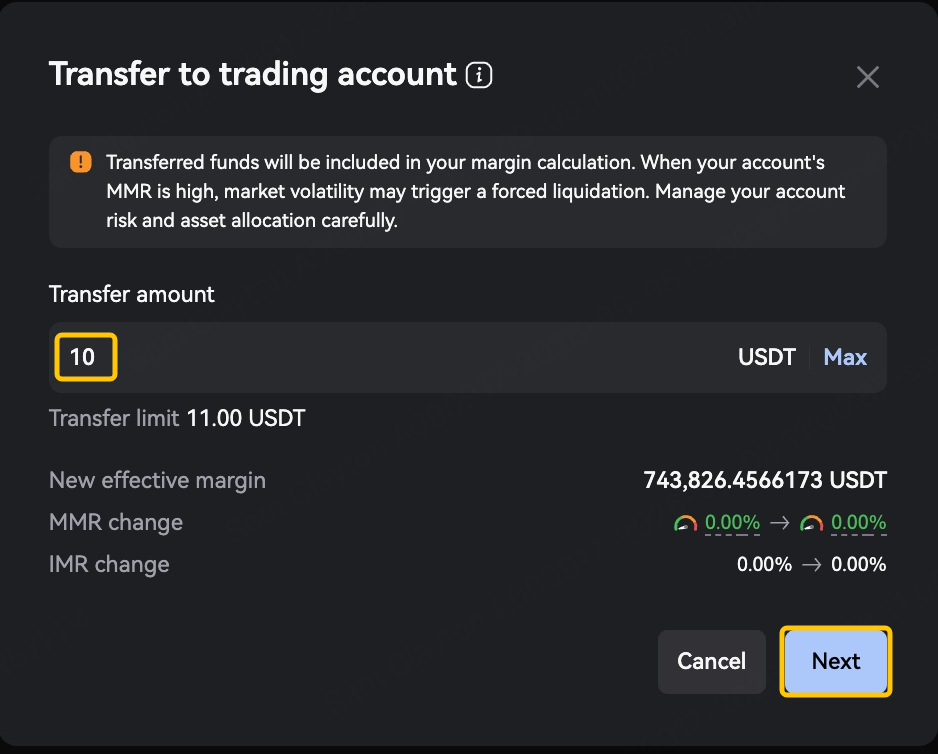Set the maximum amount using the Max link
The height and width of the screenshot is (754, 938).
(x=845, y=357)
